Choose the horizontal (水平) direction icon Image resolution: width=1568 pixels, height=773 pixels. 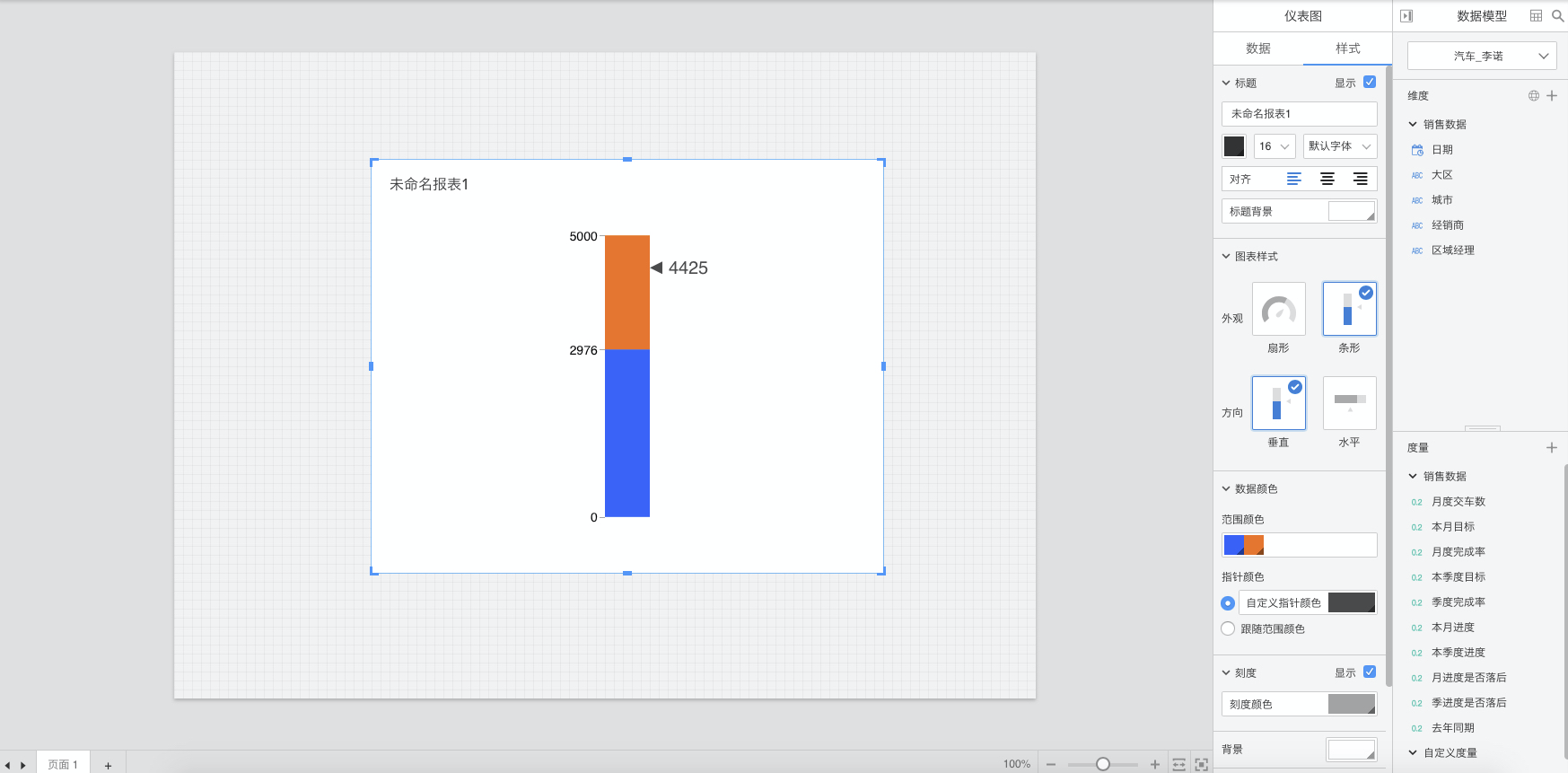tap(1349, 403)
